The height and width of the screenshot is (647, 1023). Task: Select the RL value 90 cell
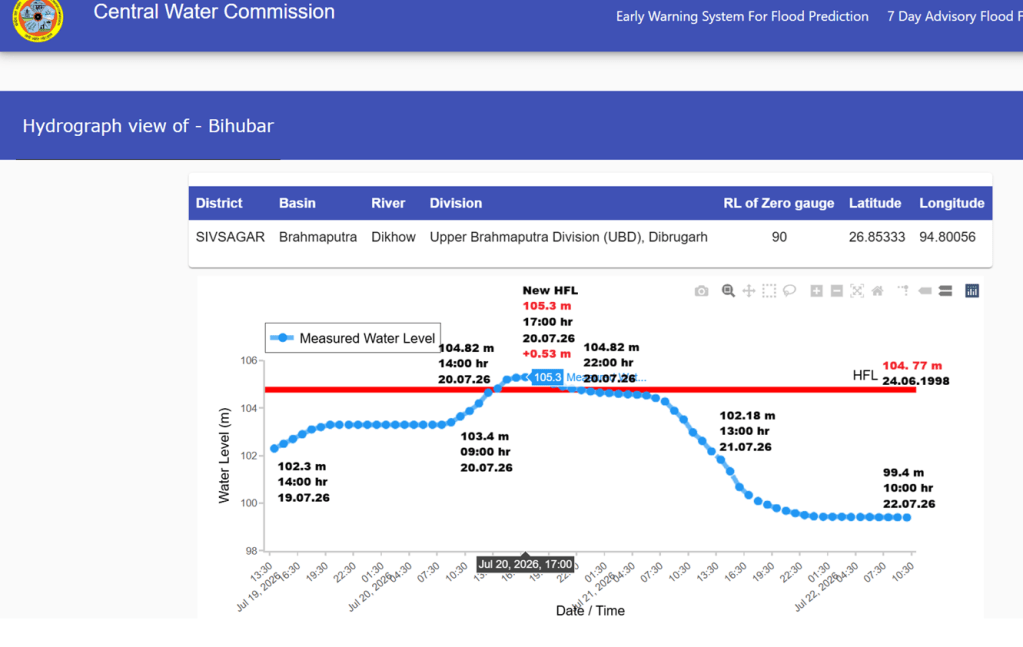click(x=779, y=237)
